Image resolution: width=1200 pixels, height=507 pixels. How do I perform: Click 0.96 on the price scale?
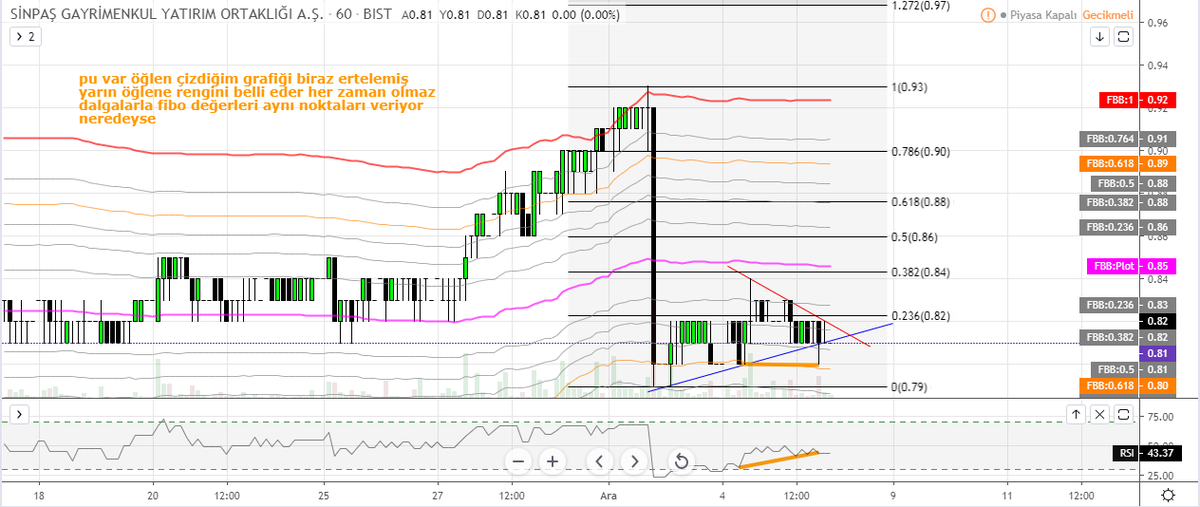[1157, 23]
